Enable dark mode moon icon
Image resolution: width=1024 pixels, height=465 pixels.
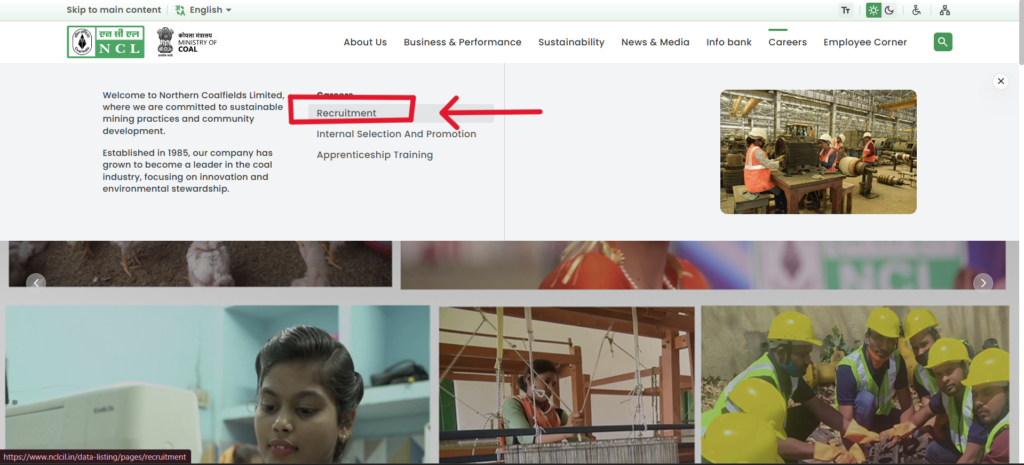coord(889,10)
